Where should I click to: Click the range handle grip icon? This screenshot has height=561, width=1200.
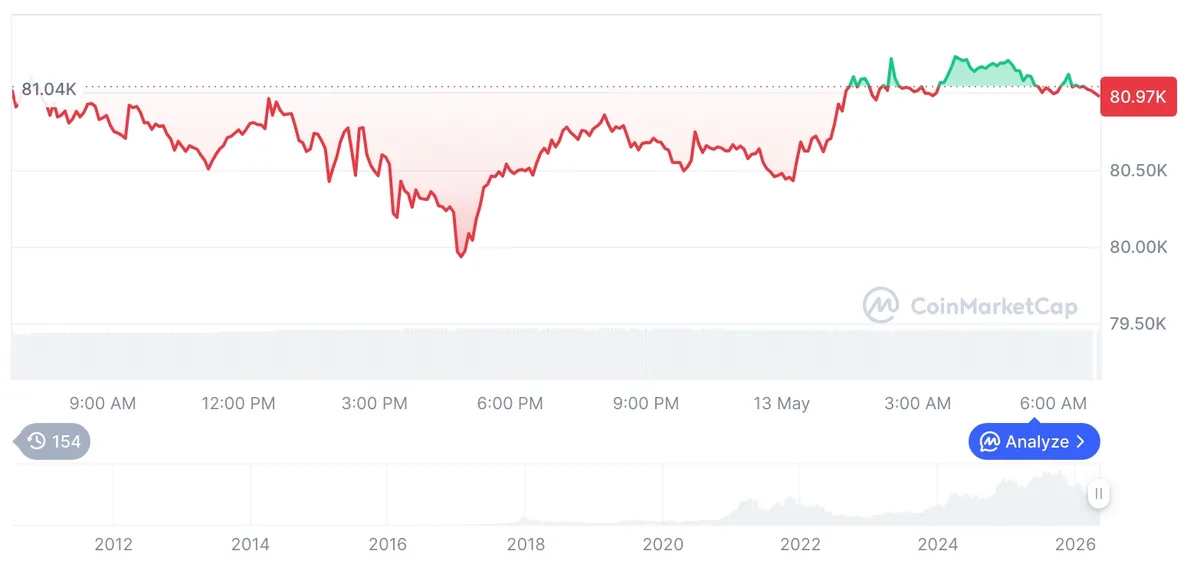click(x=1098, y=493)
